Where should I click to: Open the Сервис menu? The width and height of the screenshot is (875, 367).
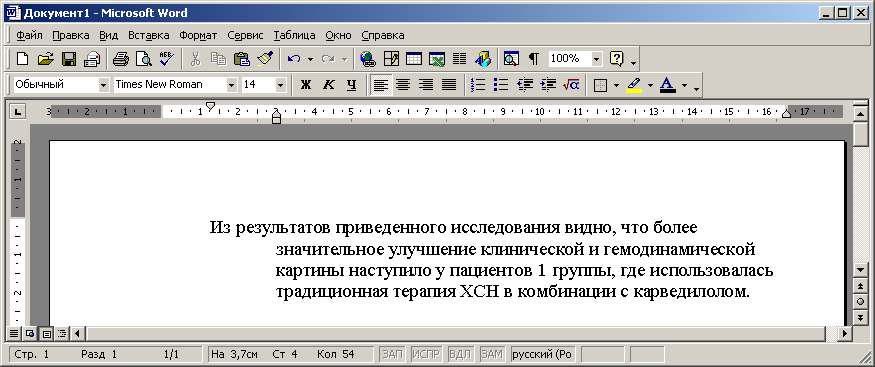click(x=246, y=35)
